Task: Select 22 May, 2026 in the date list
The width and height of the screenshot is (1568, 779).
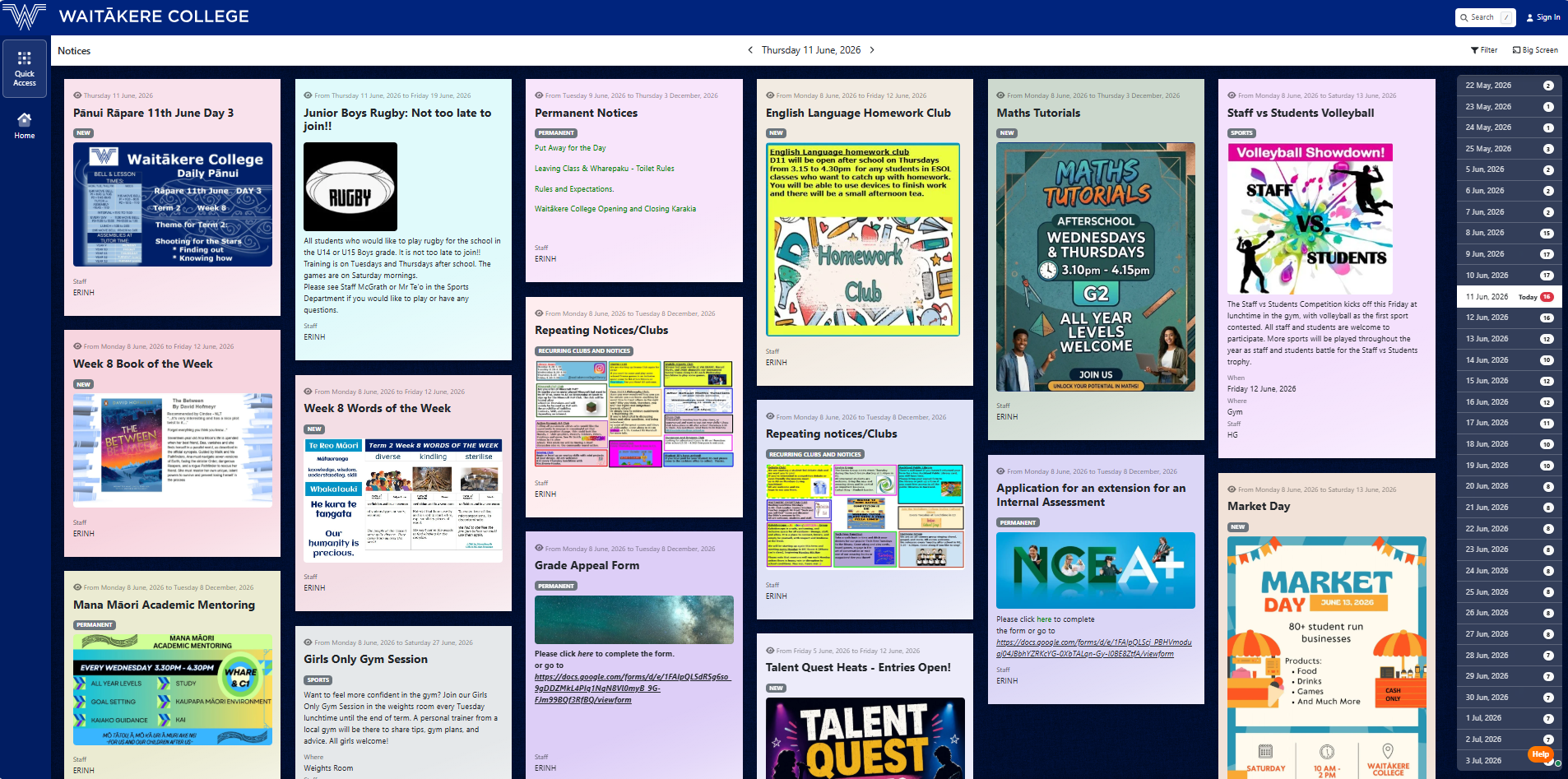Action: pos(1510,86)
